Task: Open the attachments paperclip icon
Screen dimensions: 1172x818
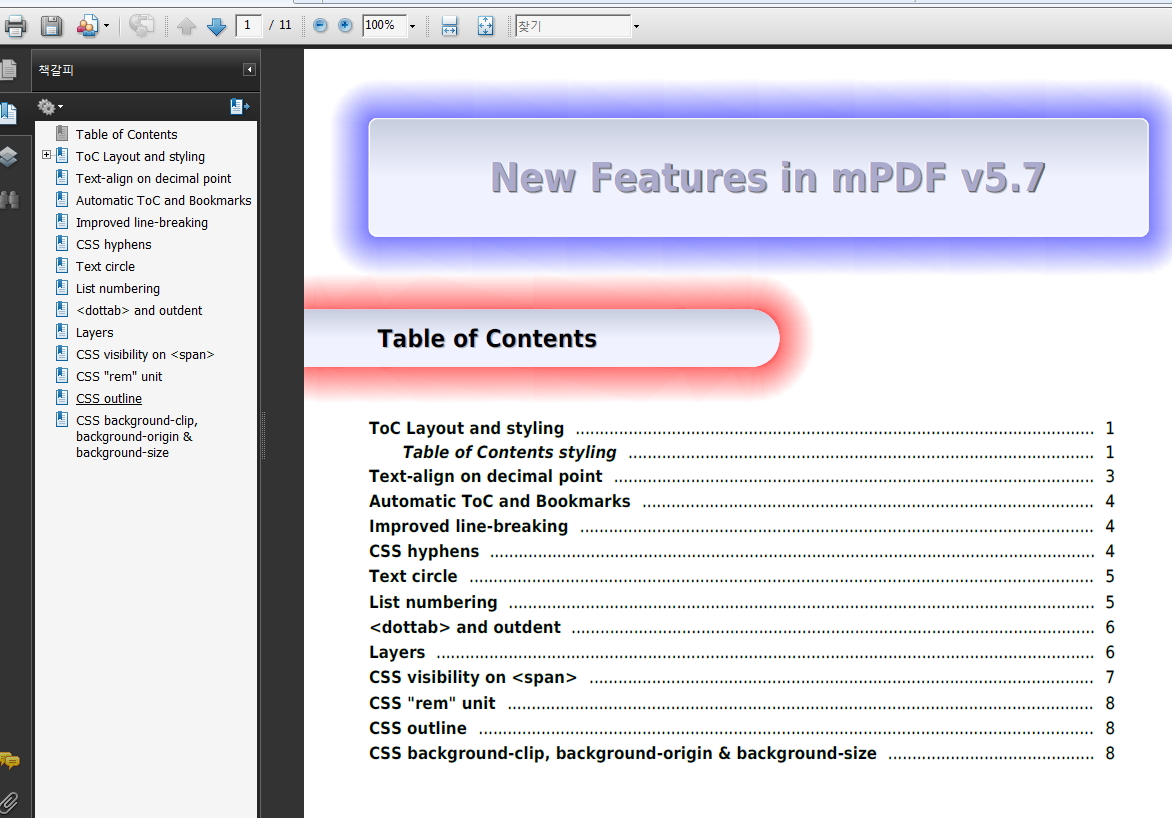Action: coord(9,803)
